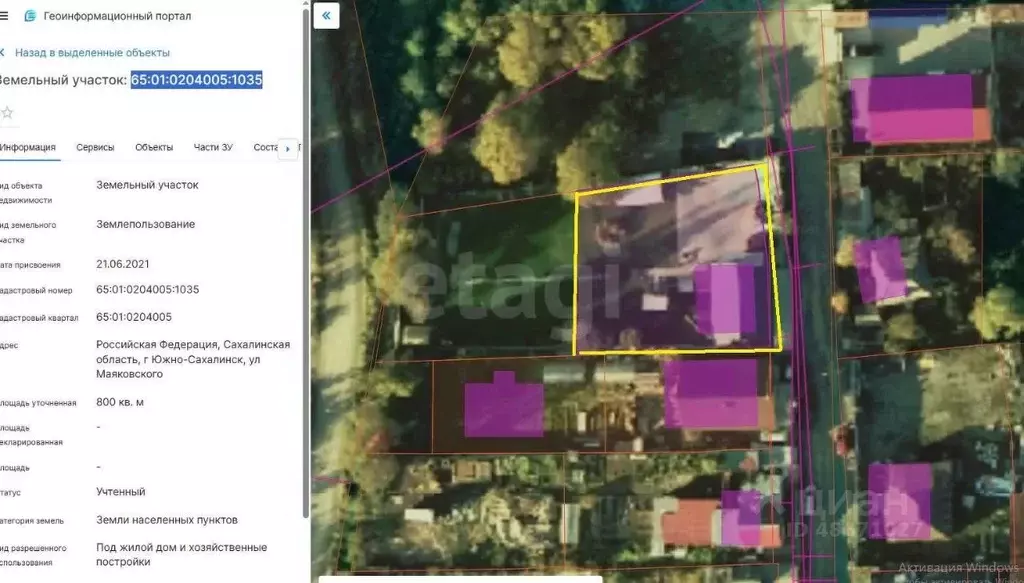The width and height of the screenshot is (1024, 583).
Task: Click the purple building inside the yellow plot
Action: click(x=724, y=298)
